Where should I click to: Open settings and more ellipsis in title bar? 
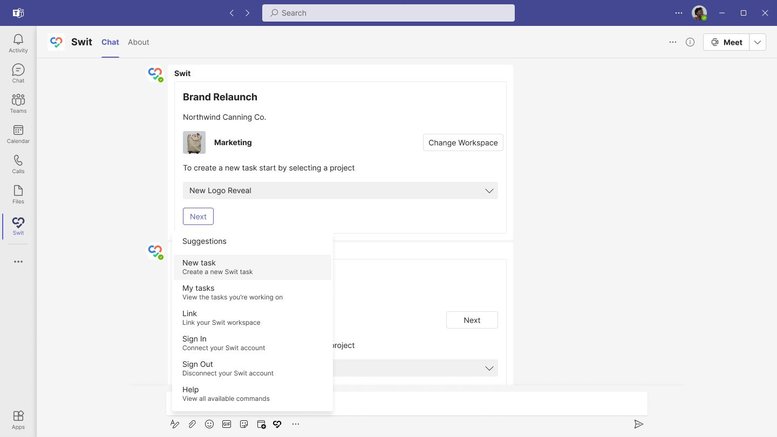click(678, 13)
